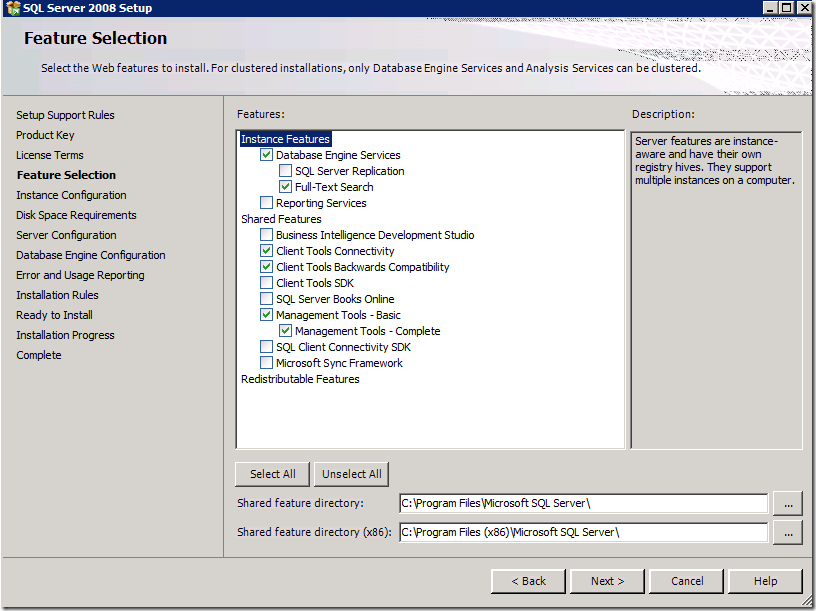Select the Instance Features tree heading
Viewport: 816px width, 611px height.
coord(285,139)
